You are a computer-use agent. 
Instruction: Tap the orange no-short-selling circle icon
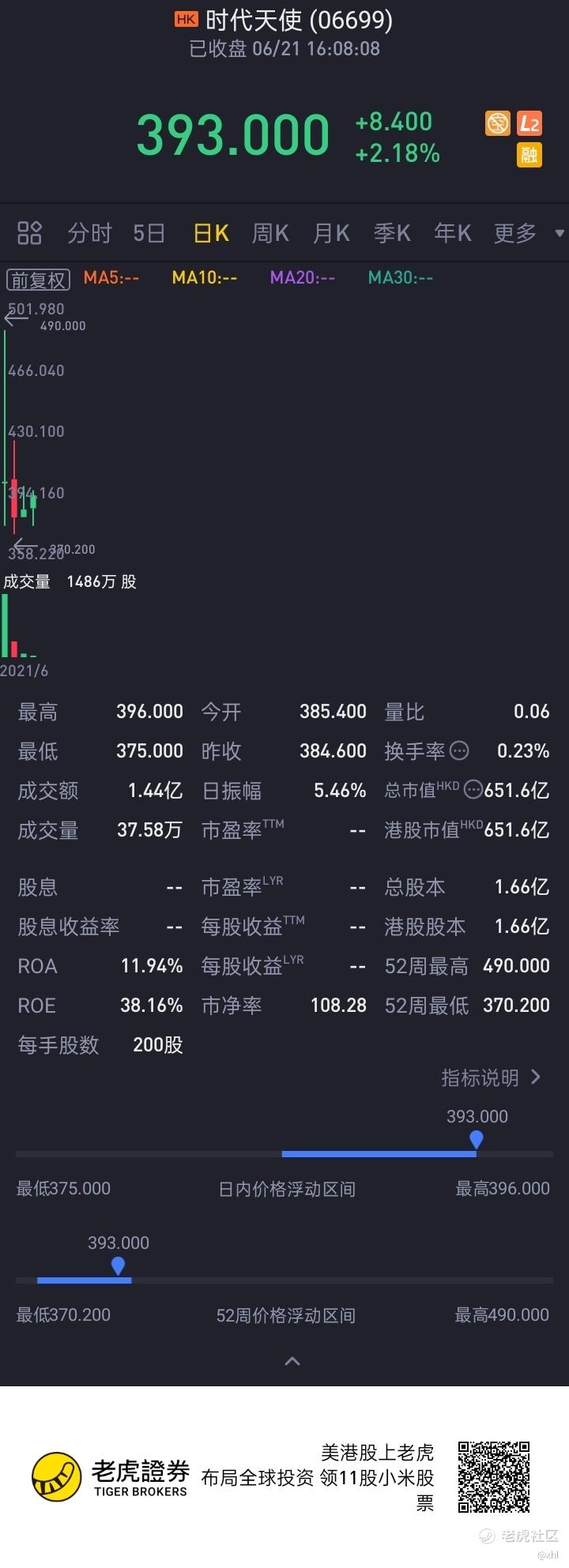coord(498,124)
